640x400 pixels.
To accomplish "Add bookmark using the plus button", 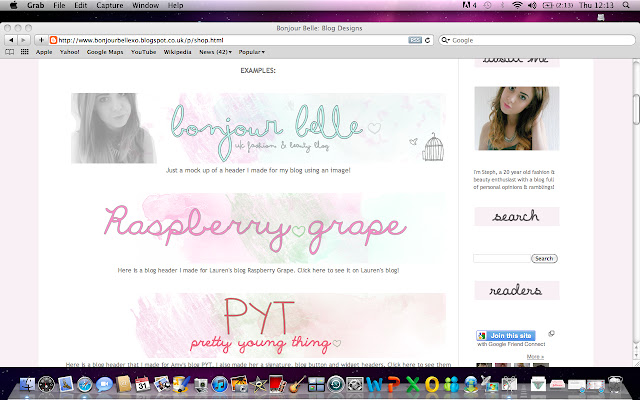I will (41, 40).
